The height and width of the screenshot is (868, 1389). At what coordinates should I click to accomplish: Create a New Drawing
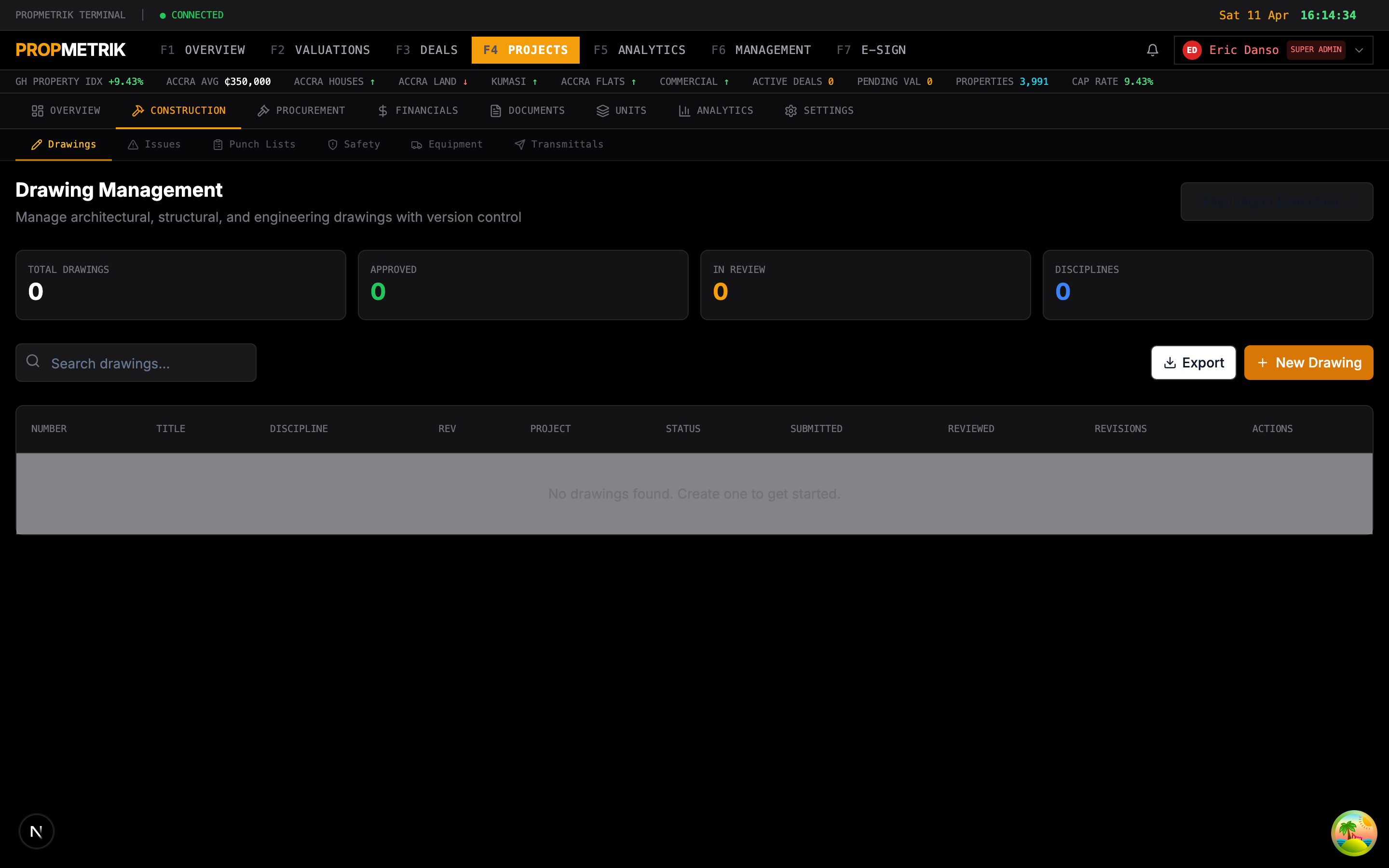(x=1308, y=363)
